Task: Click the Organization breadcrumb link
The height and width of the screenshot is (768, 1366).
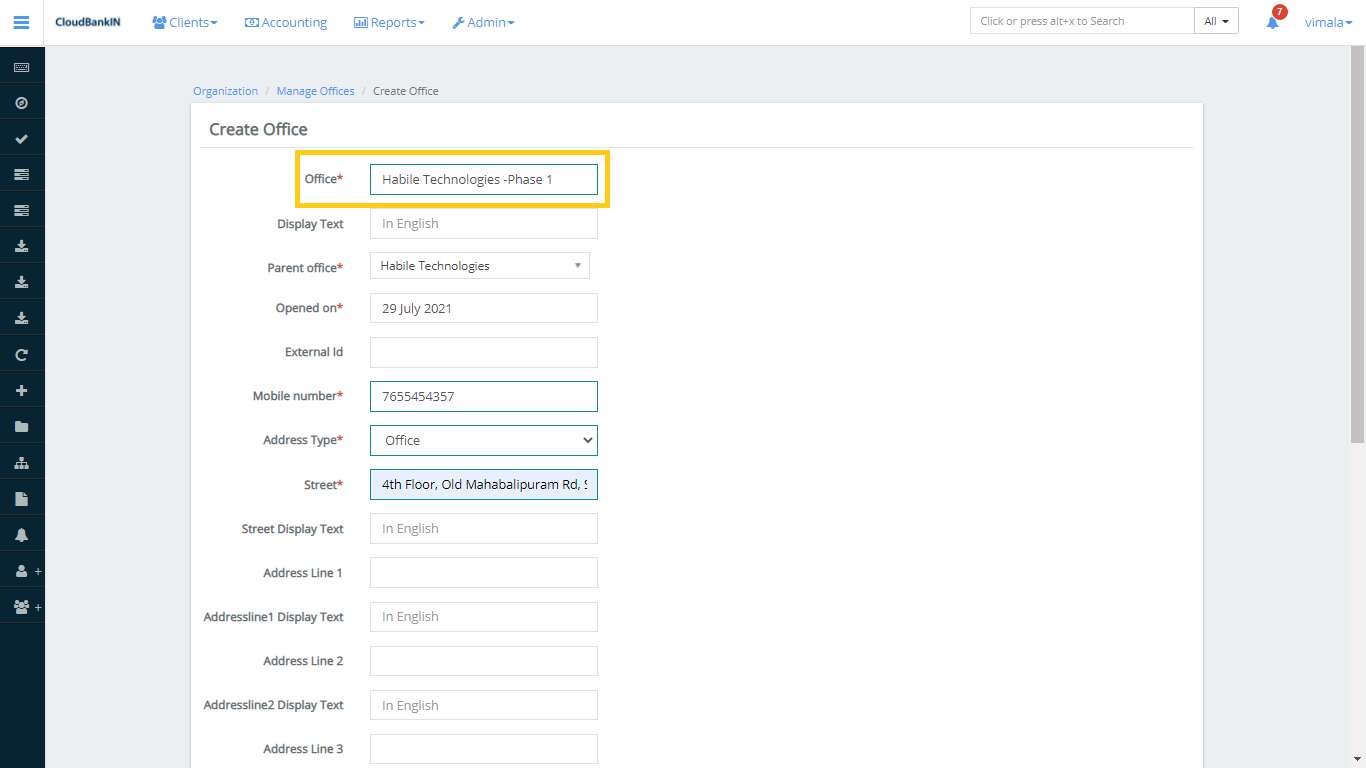Action: (x=225, y=91)
